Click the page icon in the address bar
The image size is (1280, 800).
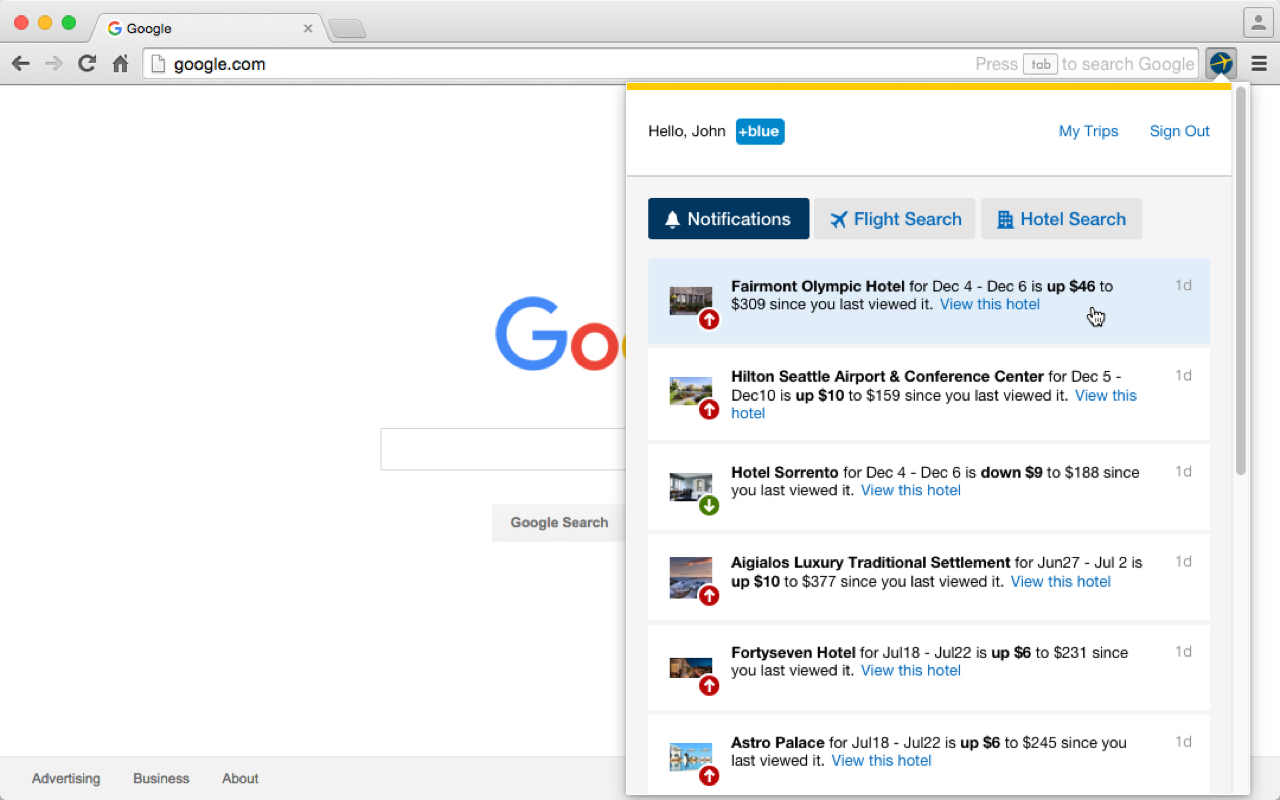tap(158, 64)
